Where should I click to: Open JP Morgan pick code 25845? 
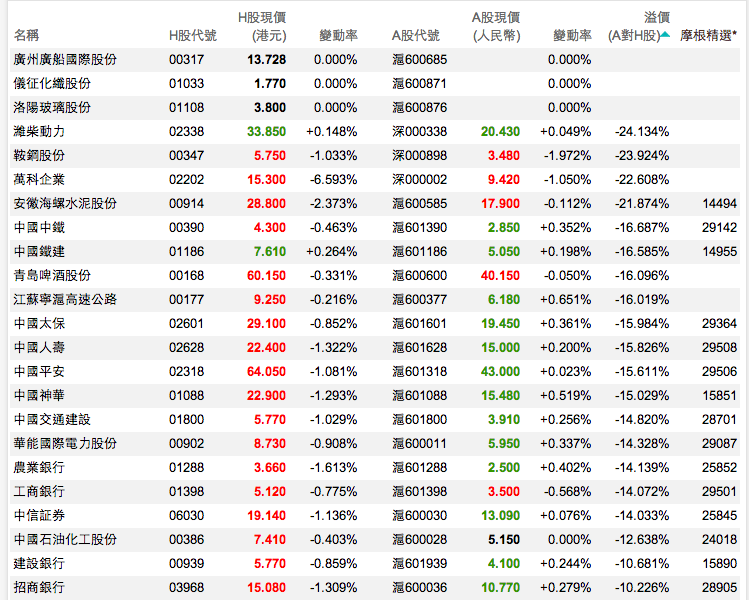[719, 515]
